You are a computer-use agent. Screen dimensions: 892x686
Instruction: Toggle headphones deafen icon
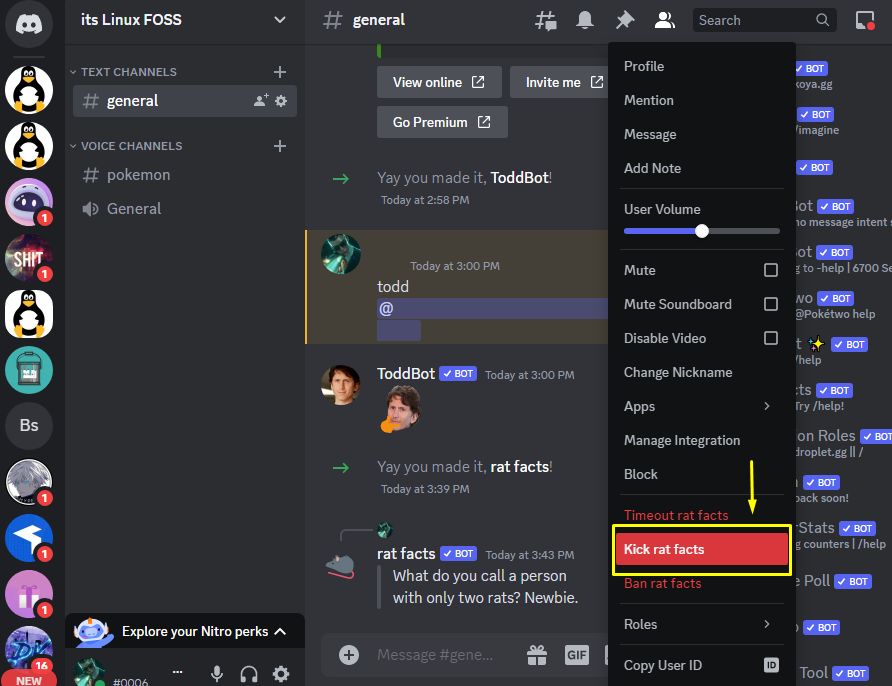(x=249, y=673)
